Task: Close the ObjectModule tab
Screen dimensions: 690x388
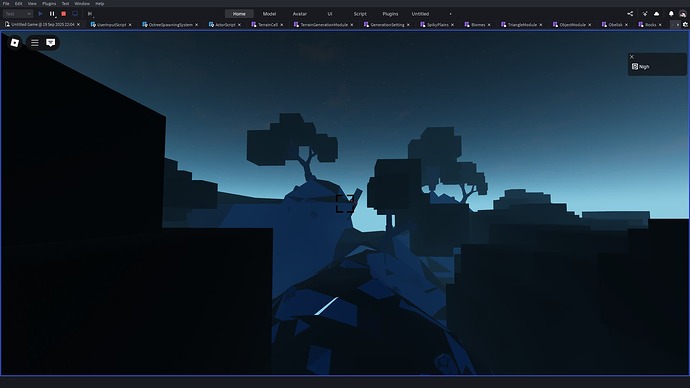Action: click(x=590, y=25)
